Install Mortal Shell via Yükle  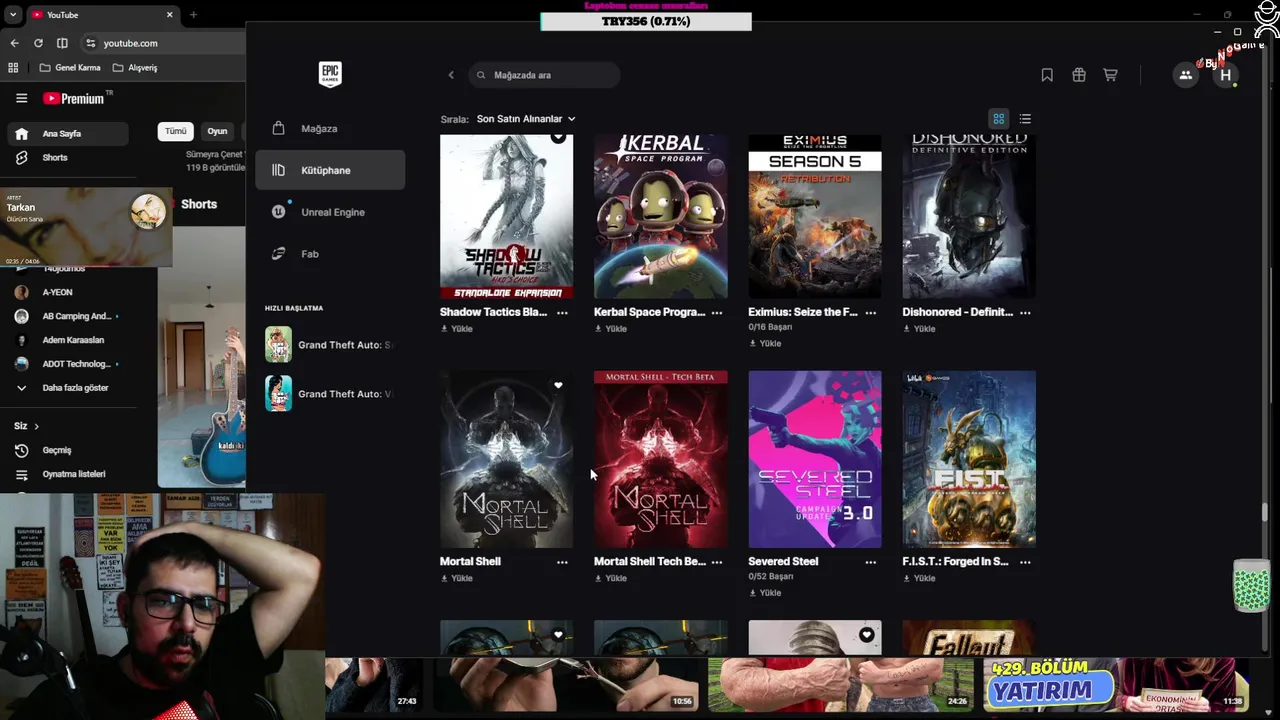[x=456, y=578]
